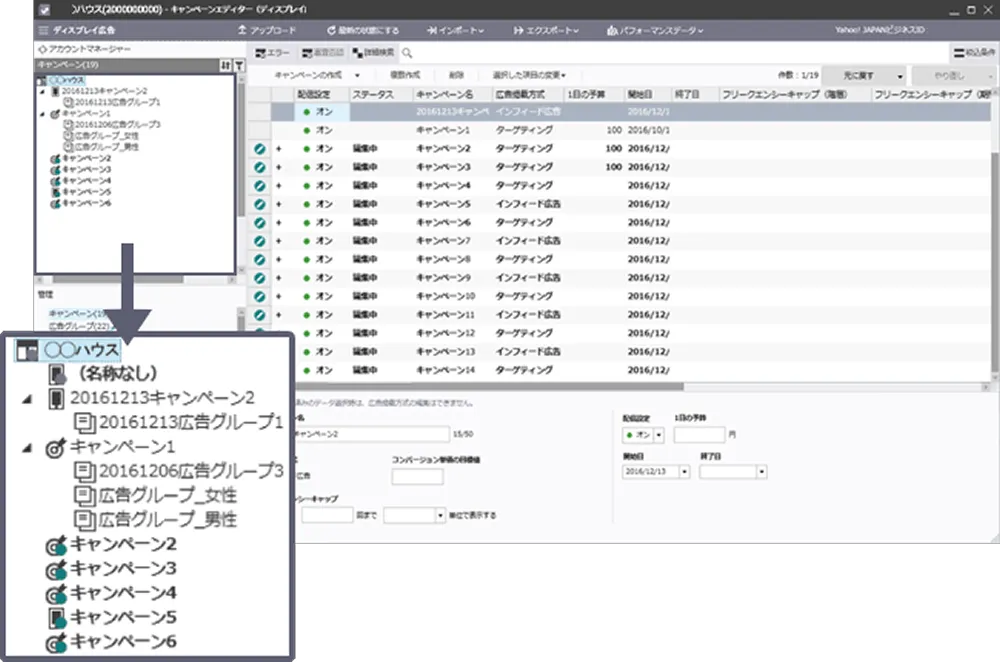Click the edited pencil icon on キャンペーン2 row

click(260, 149)
